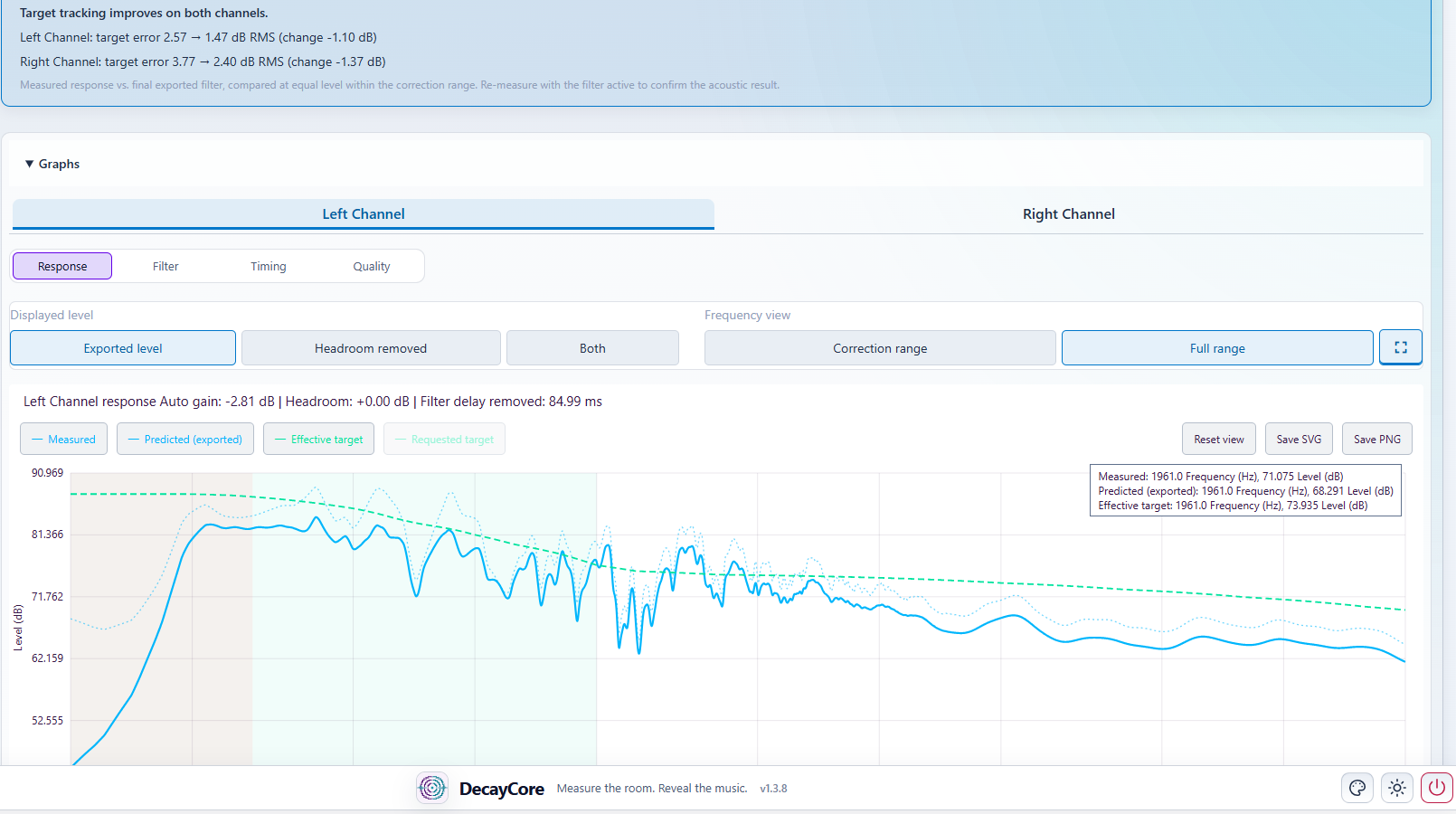Viewport: 1456px width, 814px height.
Task: Toggle fullscreen graph view icon
Action: point(1400,347)
